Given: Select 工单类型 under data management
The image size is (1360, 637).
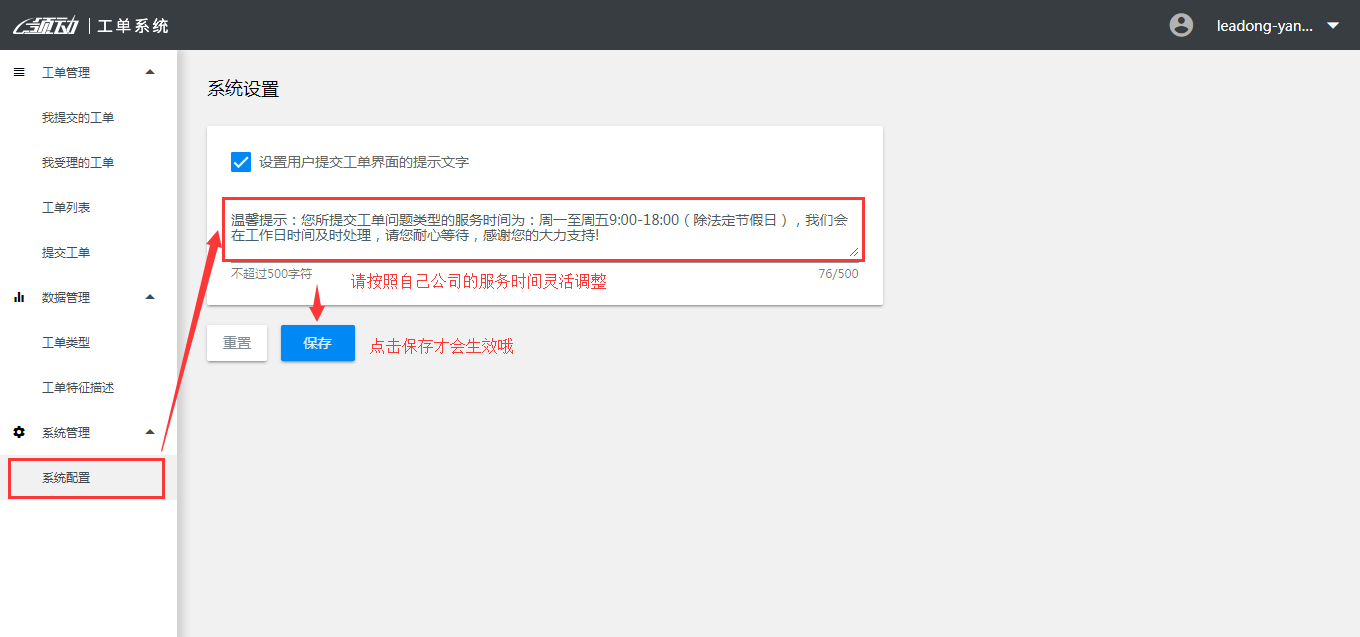Looking at the screenshot, I should (66, 343).
